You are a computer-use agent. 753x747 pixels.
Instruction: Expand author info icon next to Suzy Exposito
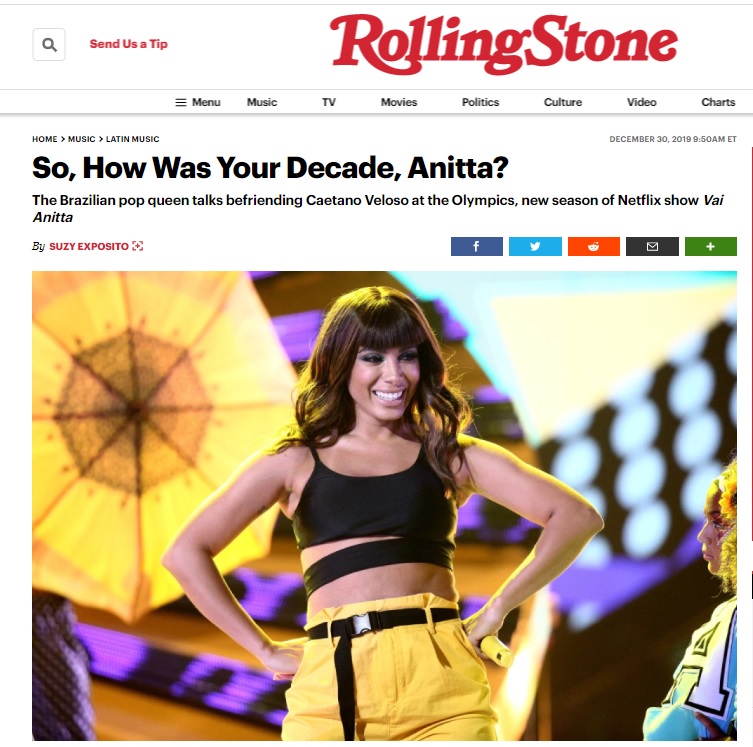coord(138,246)
